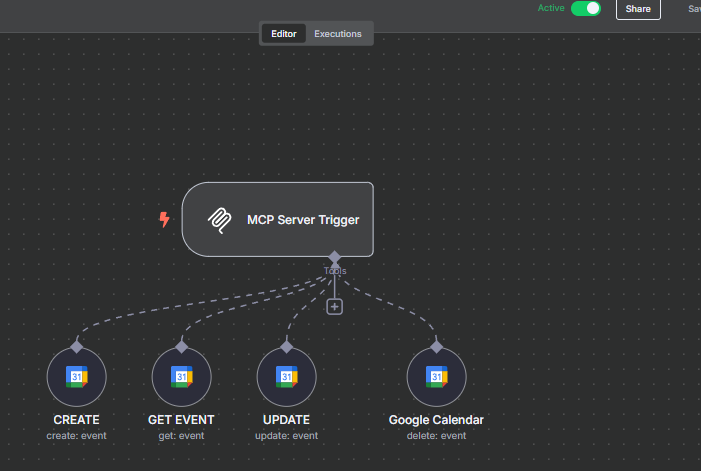Click the 'Tools' connector label
Screen dimensions: 701x471
click(x=335, y=271)
